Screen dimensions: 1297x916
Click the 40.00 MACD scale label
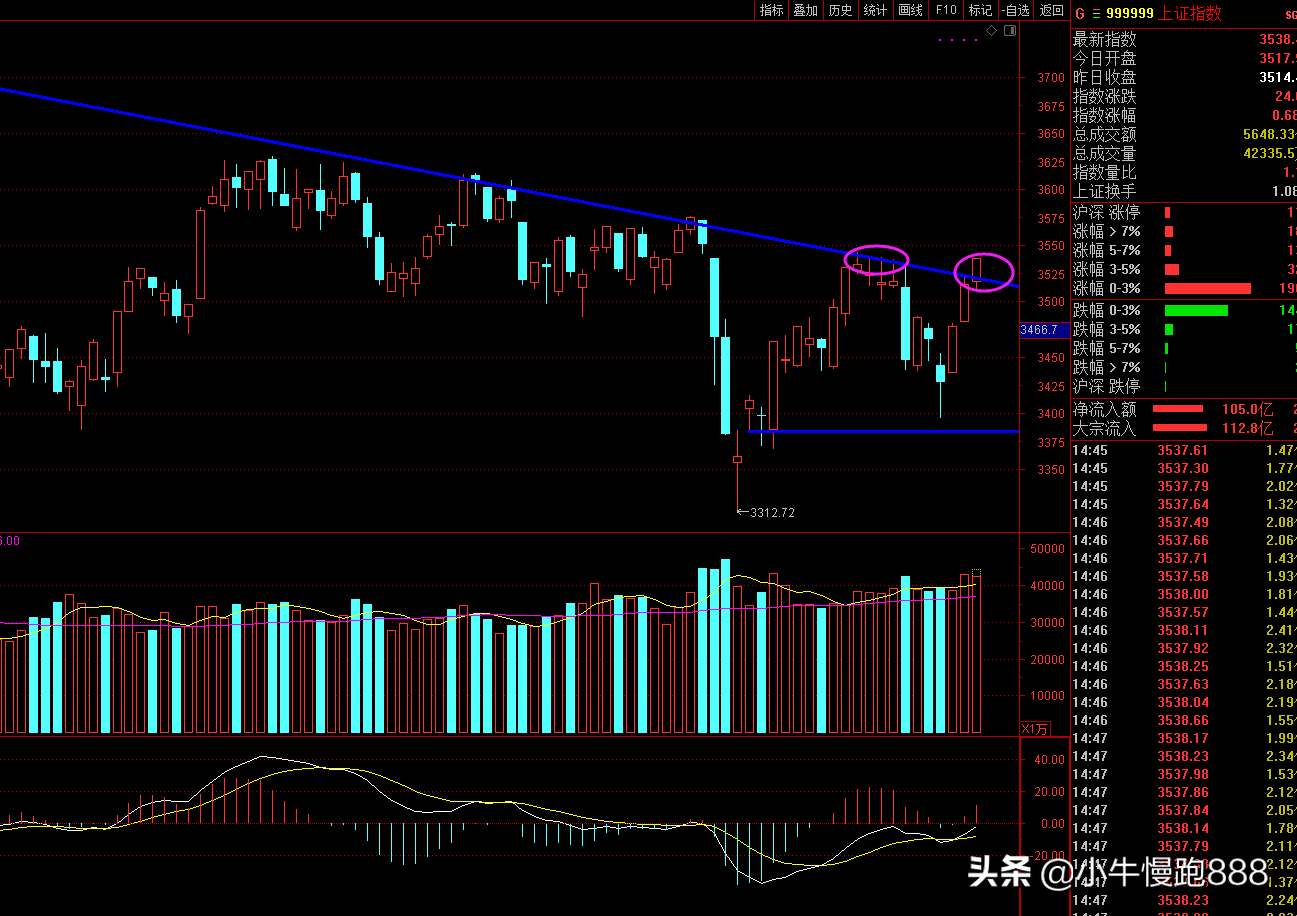(x=1049, y=760)
